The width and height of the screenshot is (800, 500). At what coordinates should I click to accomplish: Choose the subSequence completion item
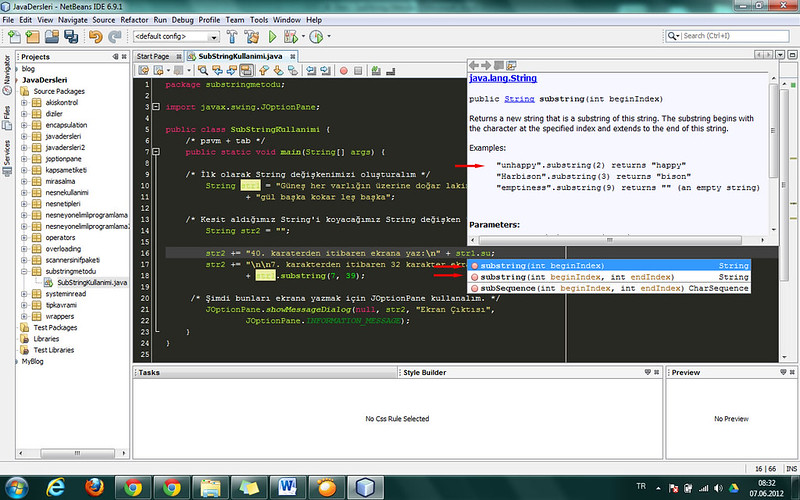(609, 288)
